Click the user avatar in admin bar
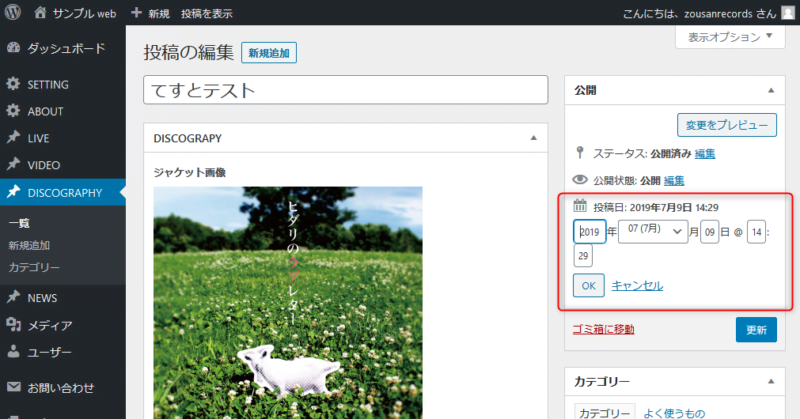800x419 pixels. point(789,14)
